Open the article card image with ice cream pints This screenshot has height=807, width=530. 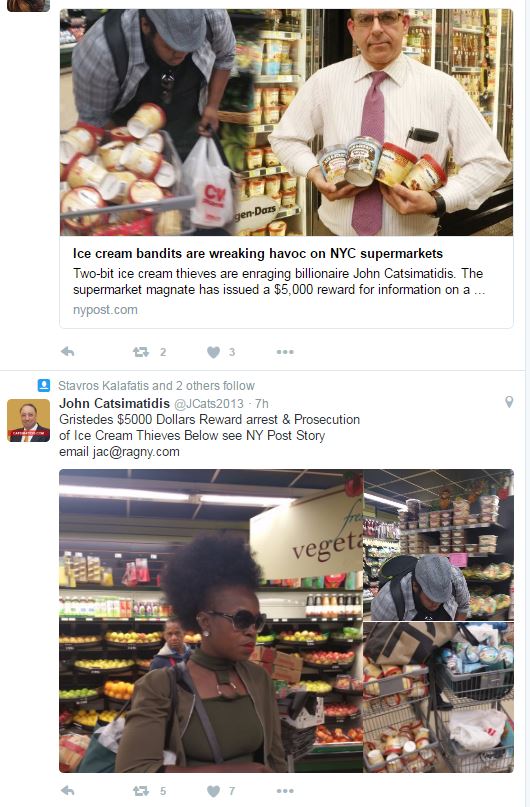tap(287, 122)
